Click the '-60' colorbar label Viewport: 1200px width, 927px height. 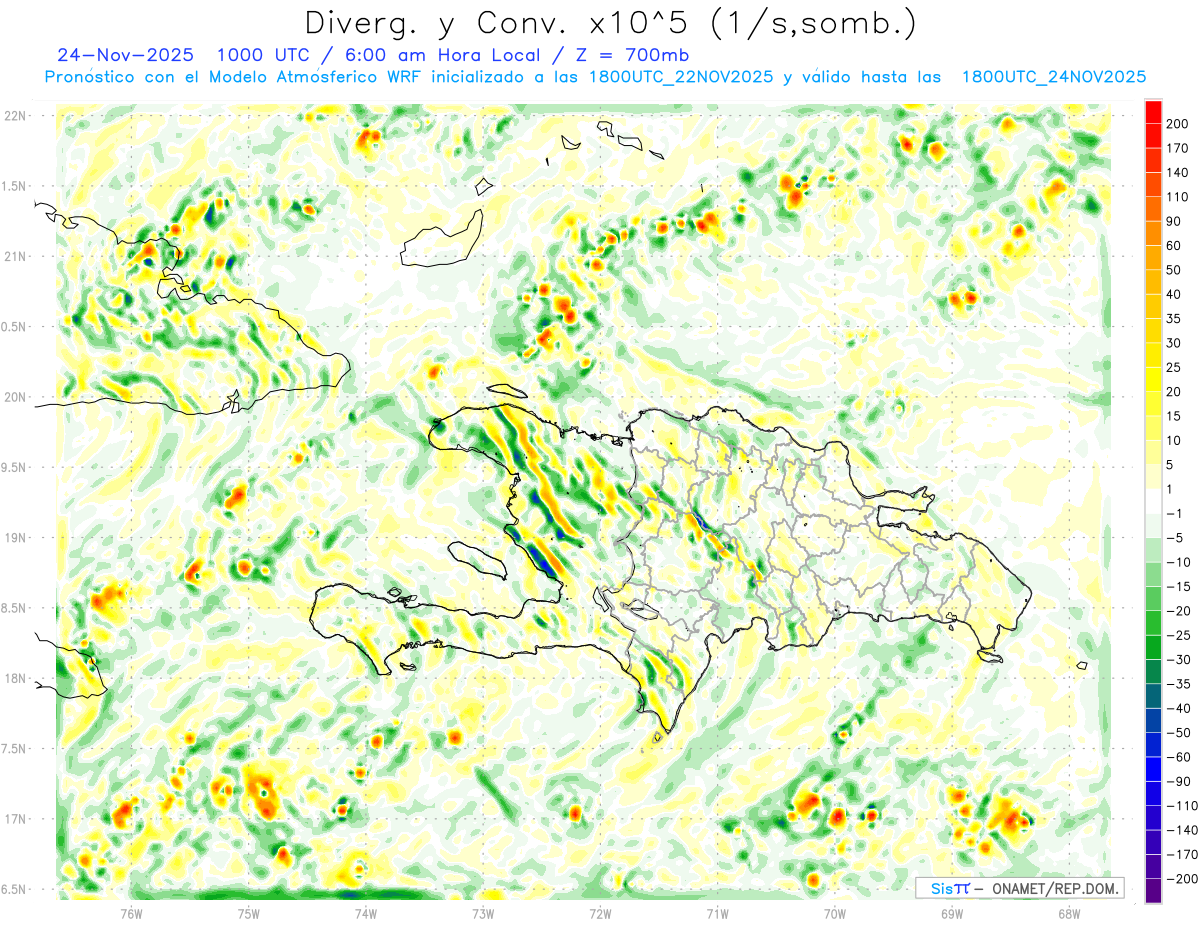pos(1178,757)
